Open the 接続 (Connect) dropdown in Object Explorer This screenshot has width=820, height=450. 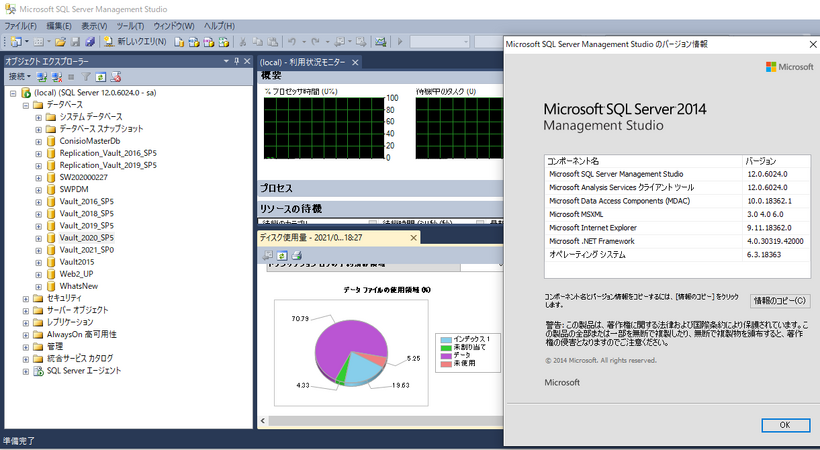click(x=19, y=76)
